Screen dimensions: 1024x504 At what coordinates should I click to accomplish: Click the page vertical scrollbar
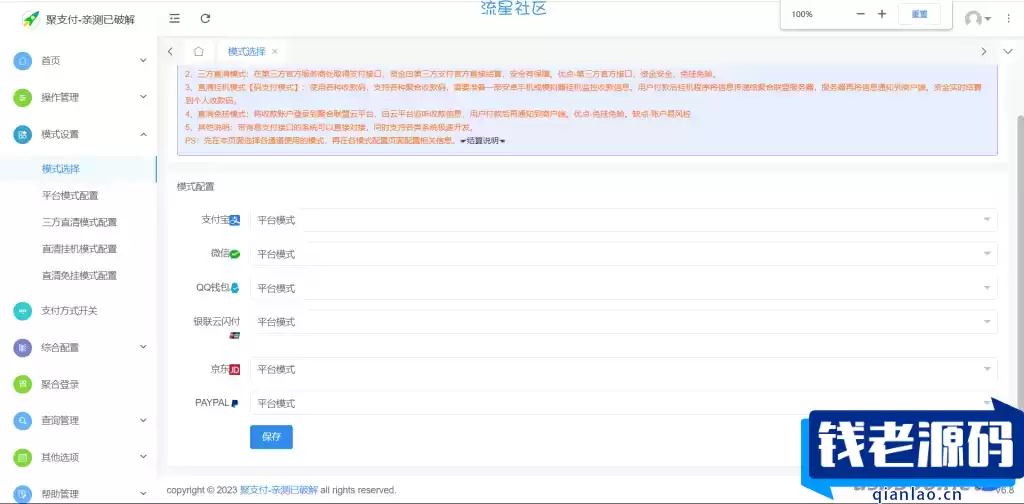[x=1020, y=262]
